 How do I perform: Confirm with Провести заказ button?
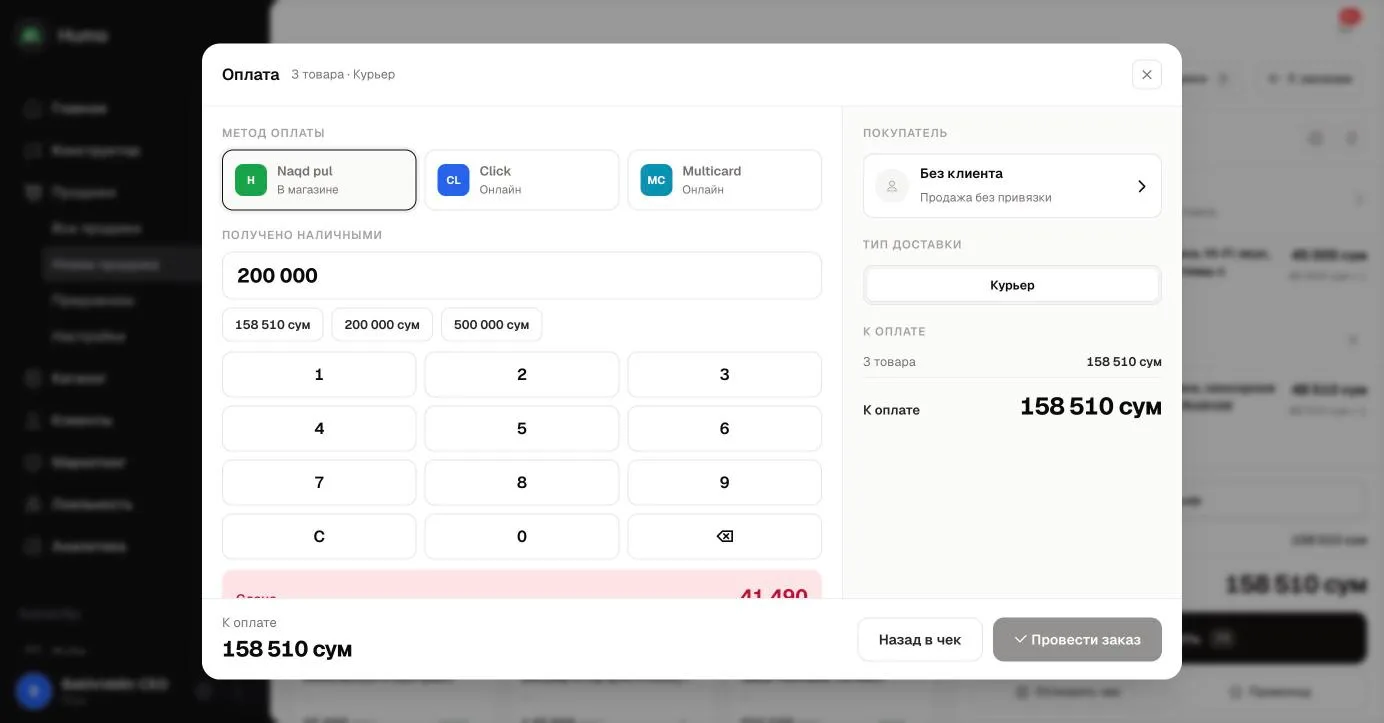(x=1077, y=639)
